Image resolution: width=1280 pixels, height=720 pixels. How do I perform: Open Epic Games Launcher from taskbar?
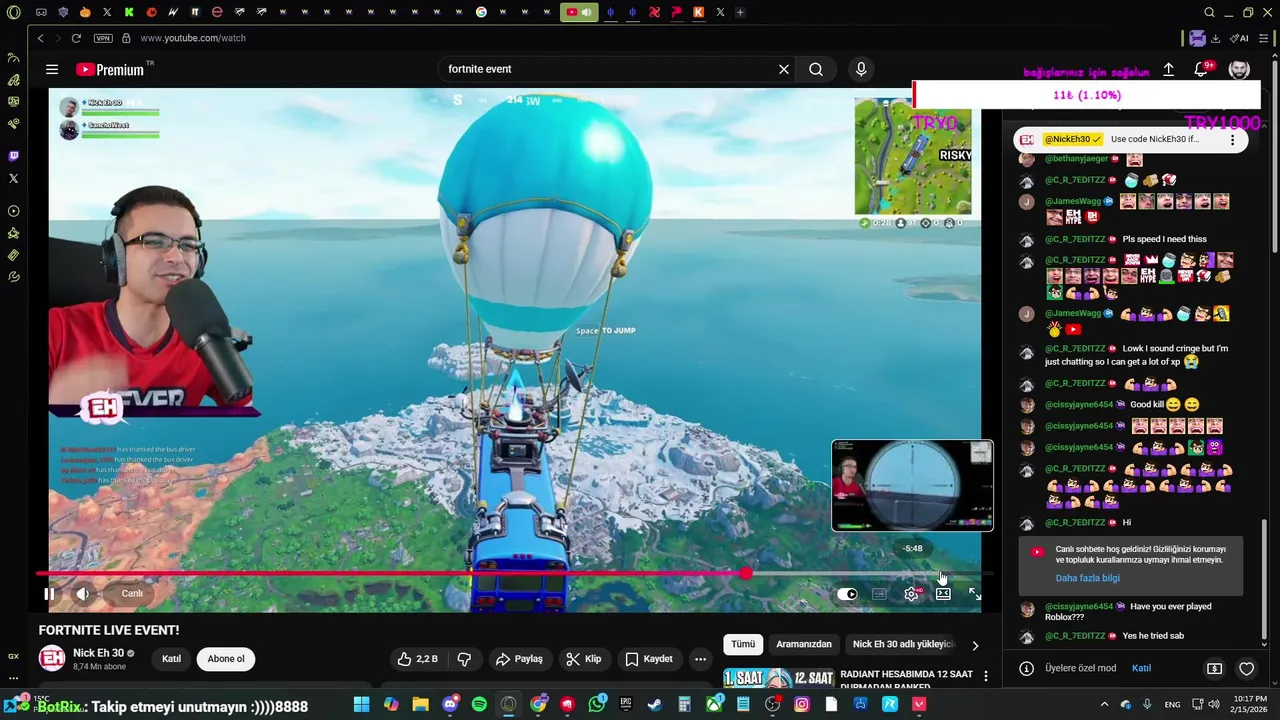pyautogui.click(x=625, y=704)
